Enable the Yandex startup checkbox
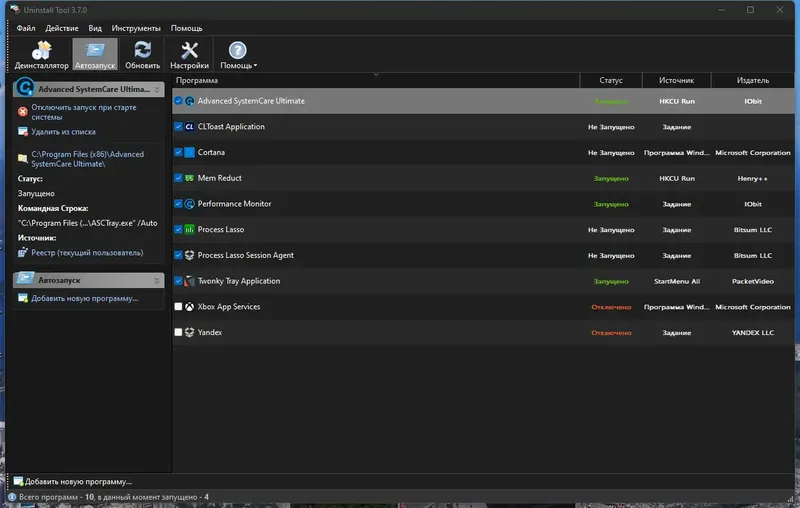Screen dimensions: 800x508 [x=178, y=332]
